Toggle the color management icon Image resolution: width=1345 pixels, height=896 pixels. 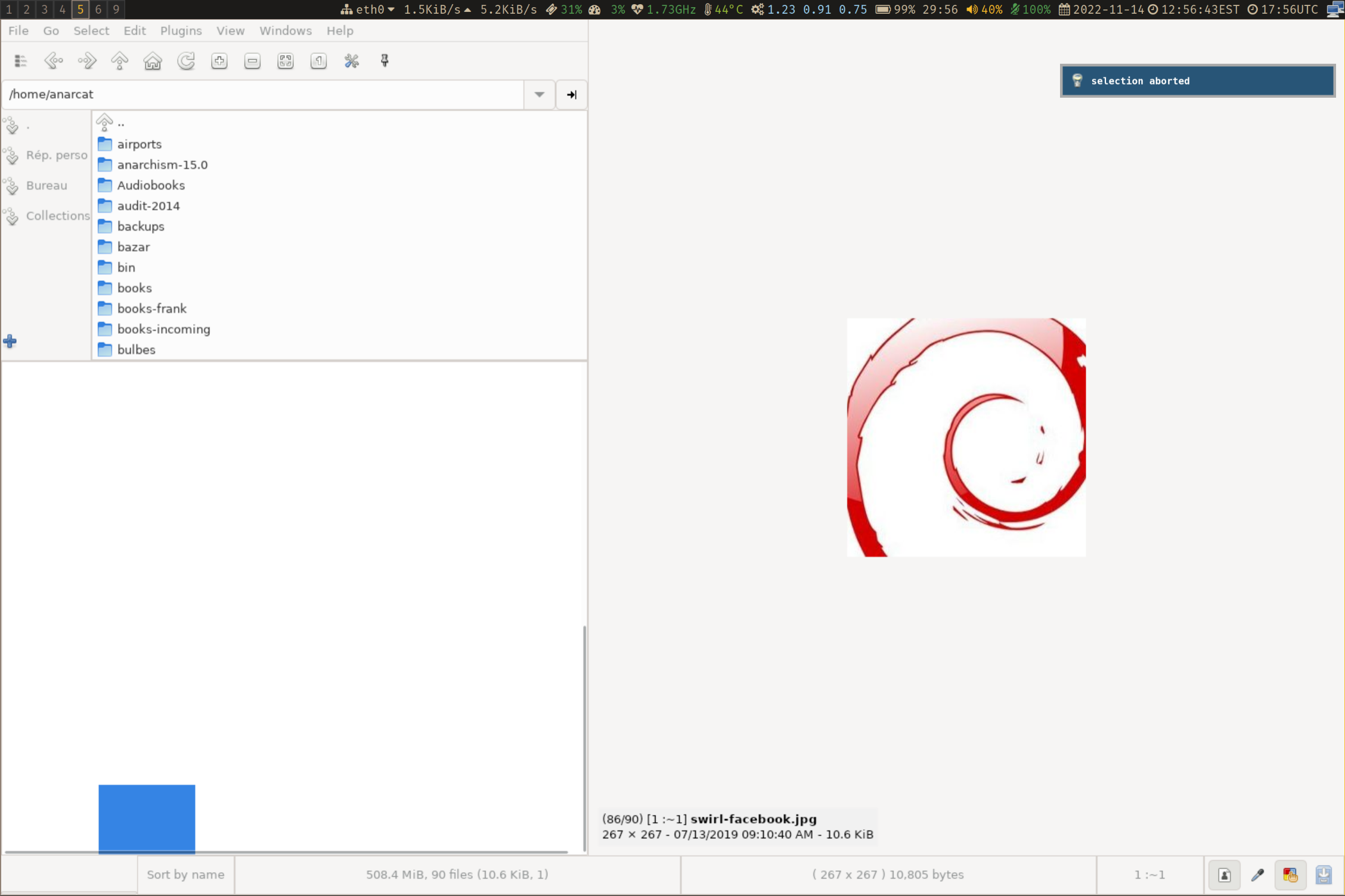point(1290,875)
